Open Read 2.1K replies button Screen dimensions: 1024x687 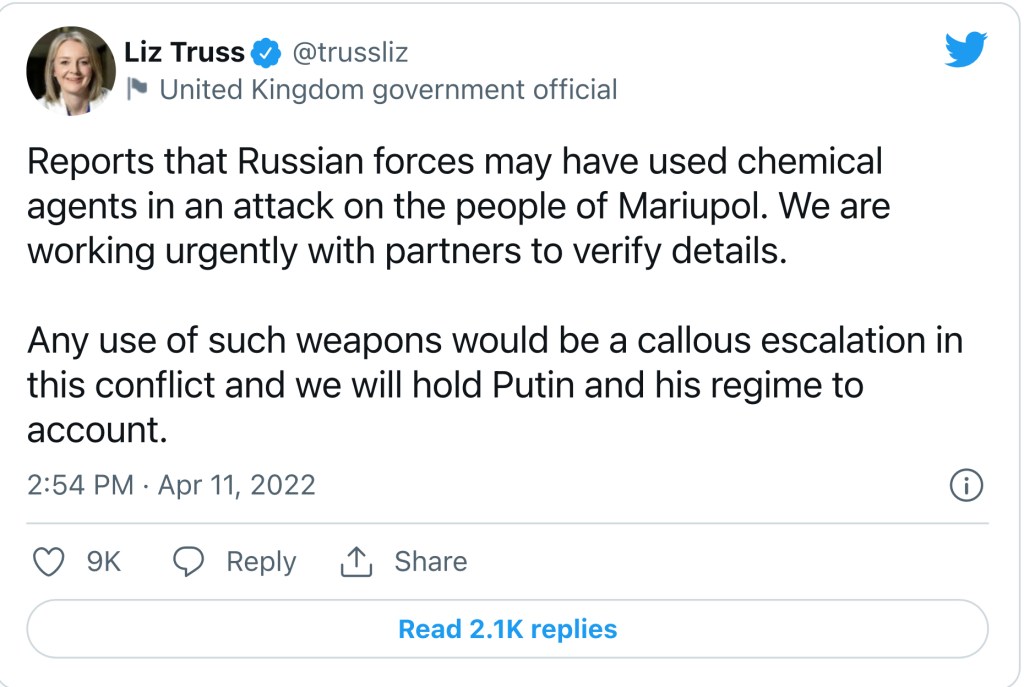click(x=507, y=629)
